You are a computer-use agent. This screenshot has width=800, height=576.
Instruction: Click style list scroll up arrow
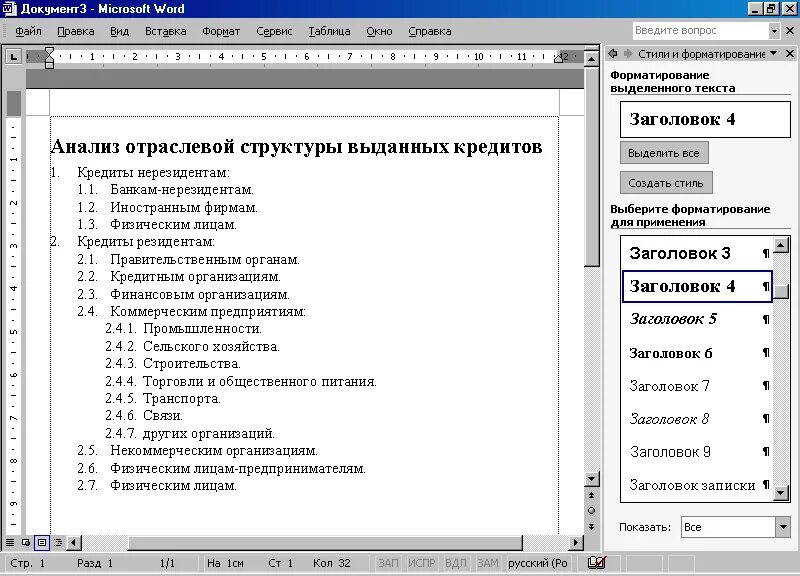(781, 245)
